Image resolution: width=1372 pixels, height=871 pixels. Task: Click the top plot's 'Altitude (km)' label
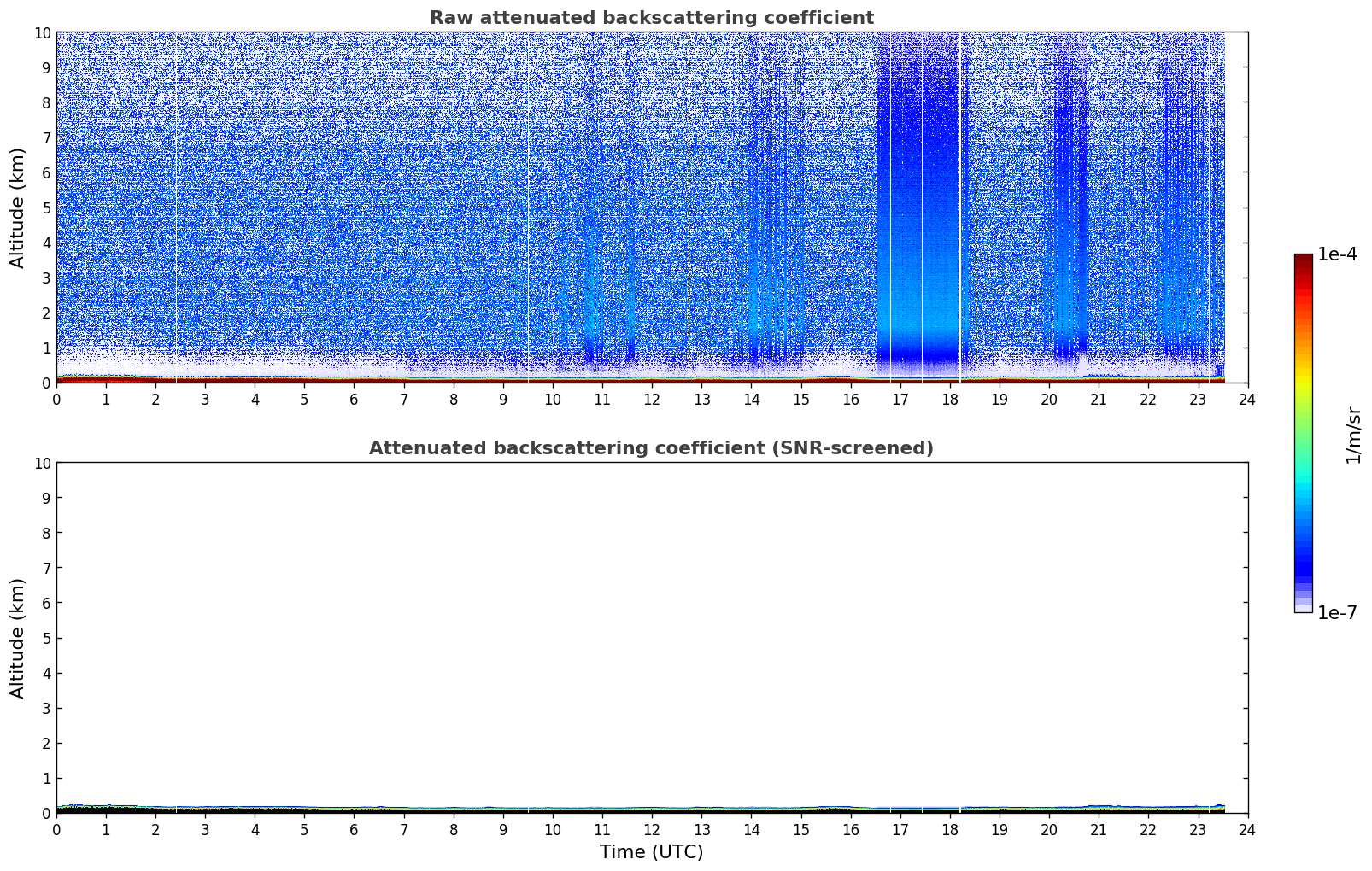pos(18,208)
